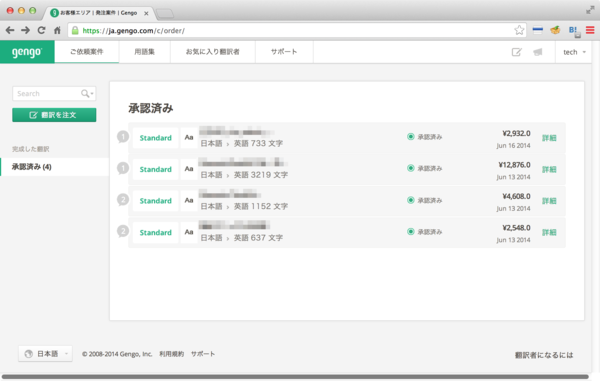
Task: Click the browser forward arrow
Action: (25, 30)
